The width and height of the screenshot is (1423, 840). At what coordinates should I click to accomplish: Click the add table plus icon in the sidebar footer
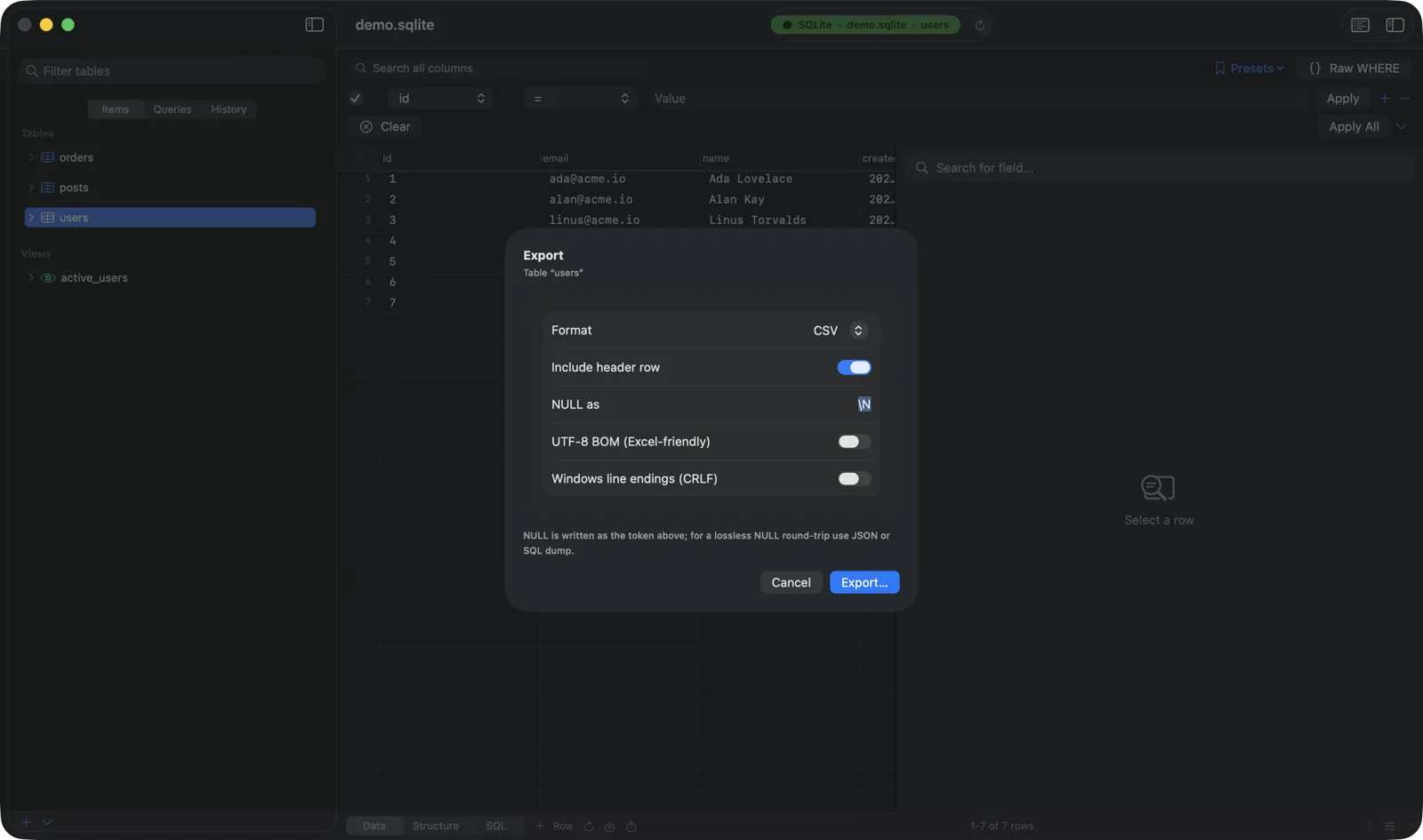(x=27, y=822)
